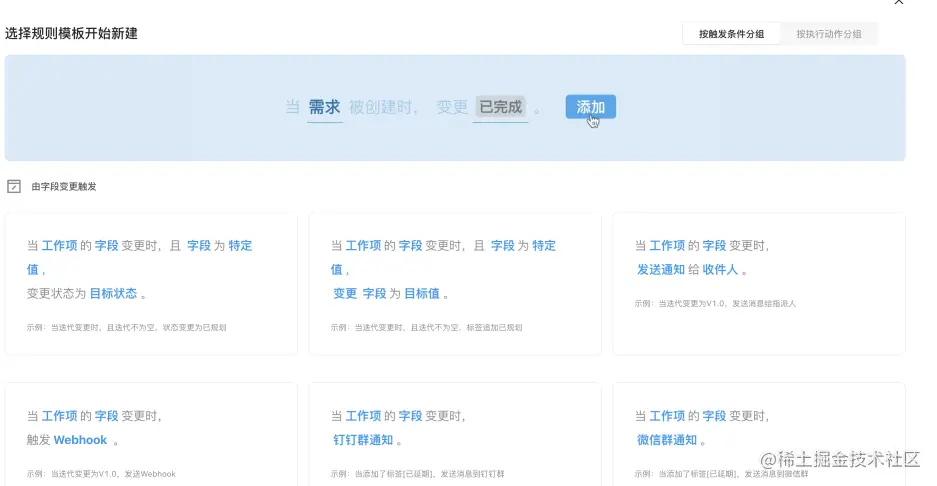Open the 已完成 status dropdown

[x=501, y=108]
